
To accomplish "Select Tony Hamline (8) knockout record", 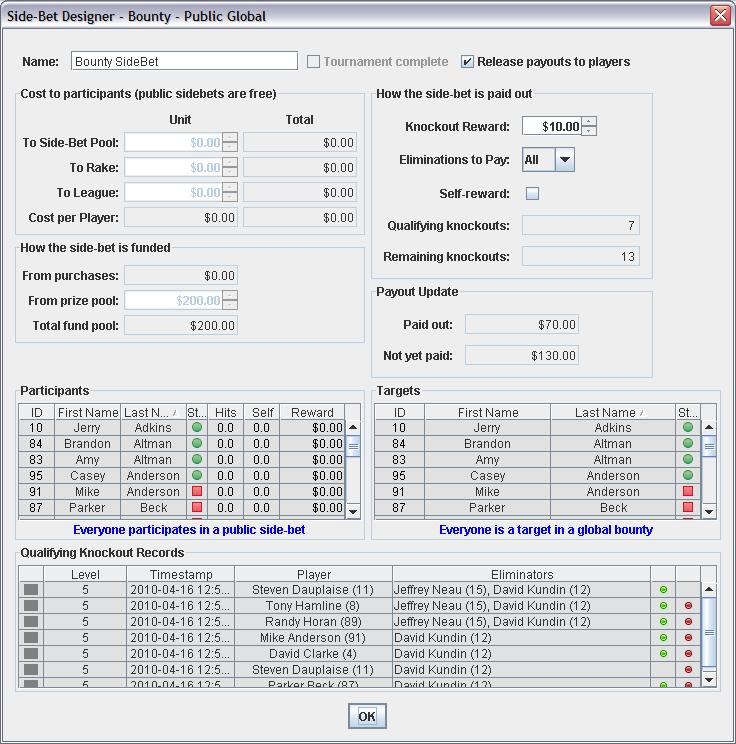I will 359,605.
